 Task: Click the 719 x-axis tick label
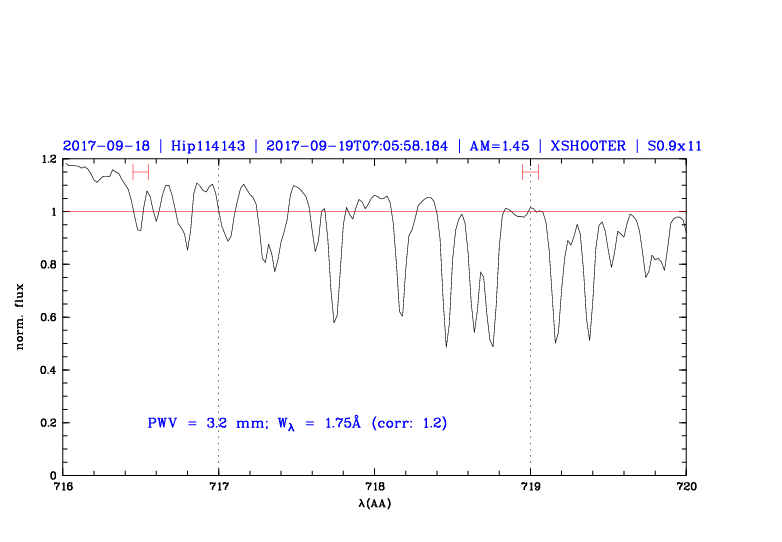530,487
